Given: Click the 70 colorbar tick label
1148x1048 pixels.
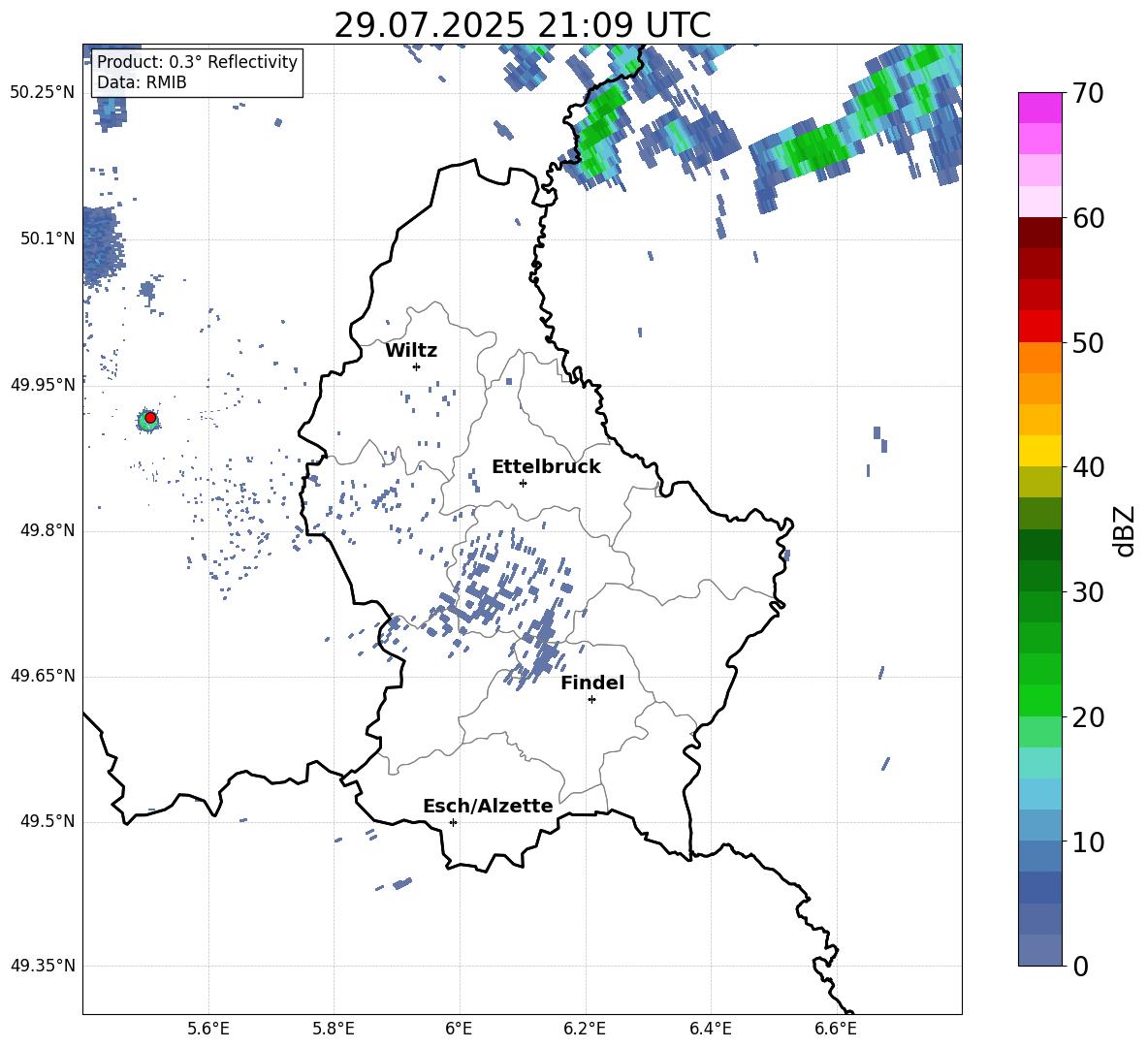Looking at the screenshot, I should tap(1088, 93).
